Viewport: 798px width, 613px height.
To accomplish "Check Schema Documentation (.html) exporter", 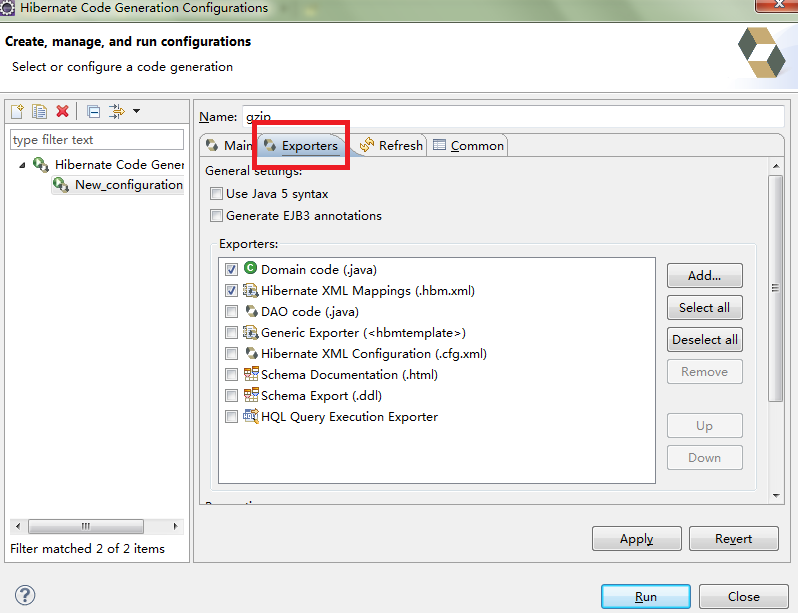I will tap(231, 375).
